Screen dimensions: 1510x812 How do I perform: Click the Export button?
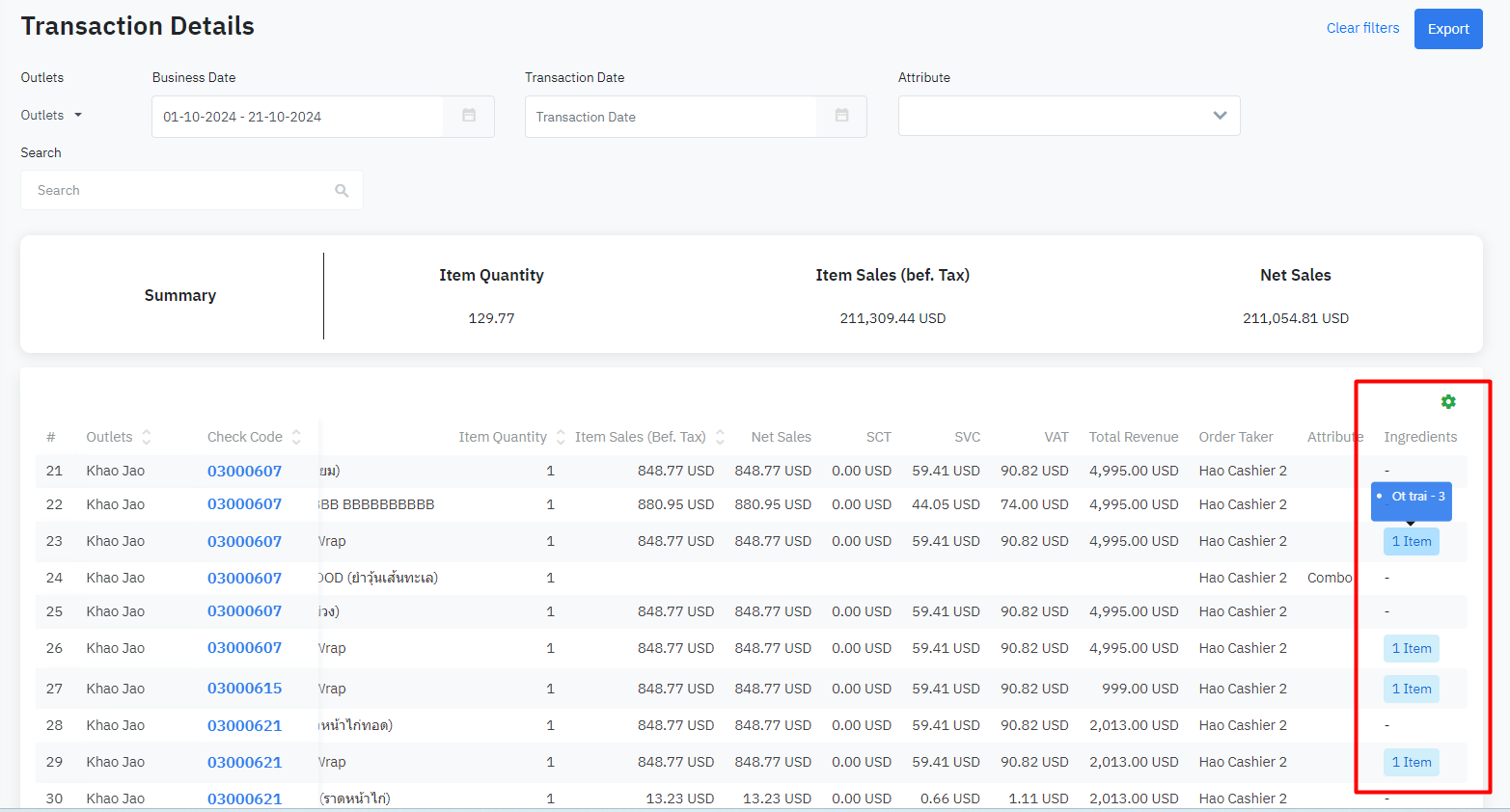click(1447, 29)
